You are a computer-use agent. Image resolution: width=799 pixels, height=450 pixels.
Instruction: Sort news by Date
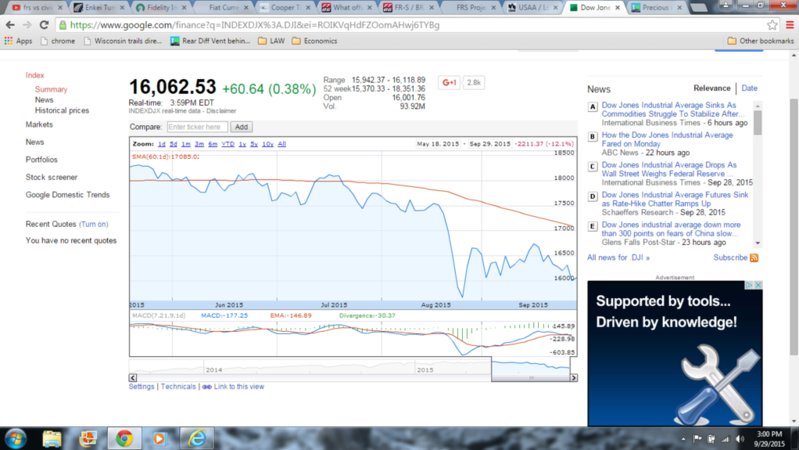pos(749,88)
